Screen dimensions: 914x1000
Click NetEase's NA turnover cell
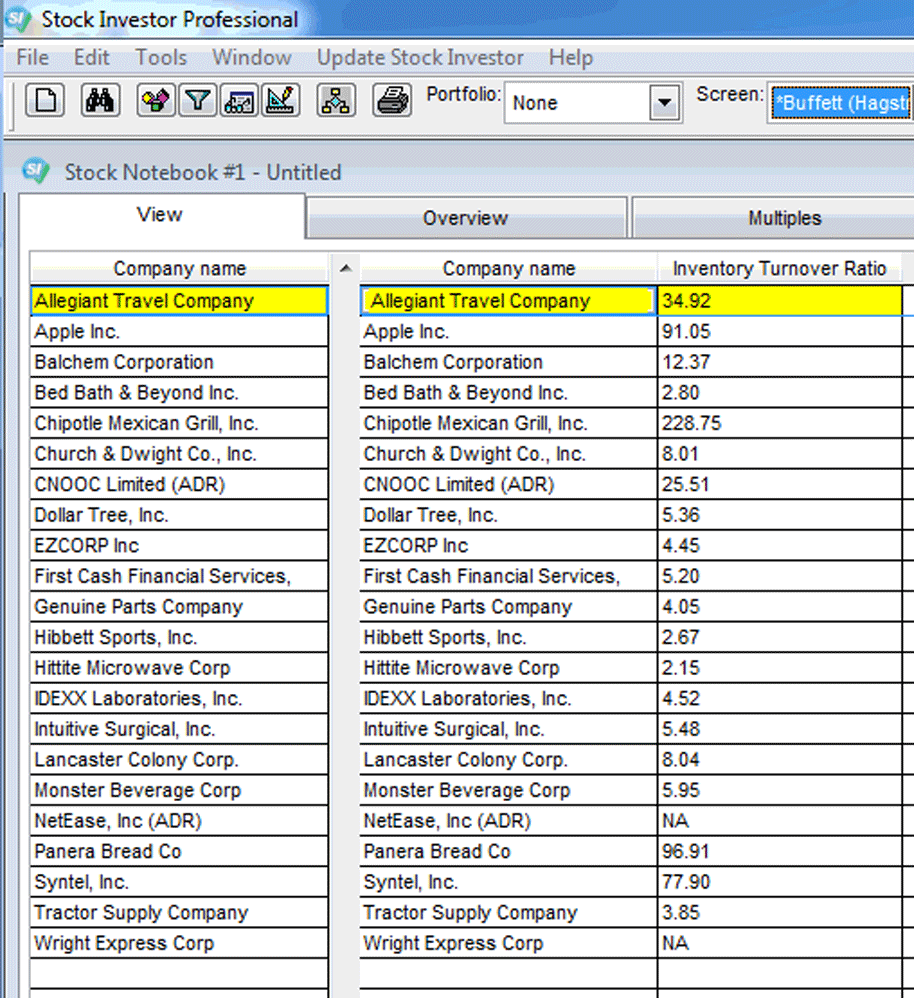pos(779,821)
